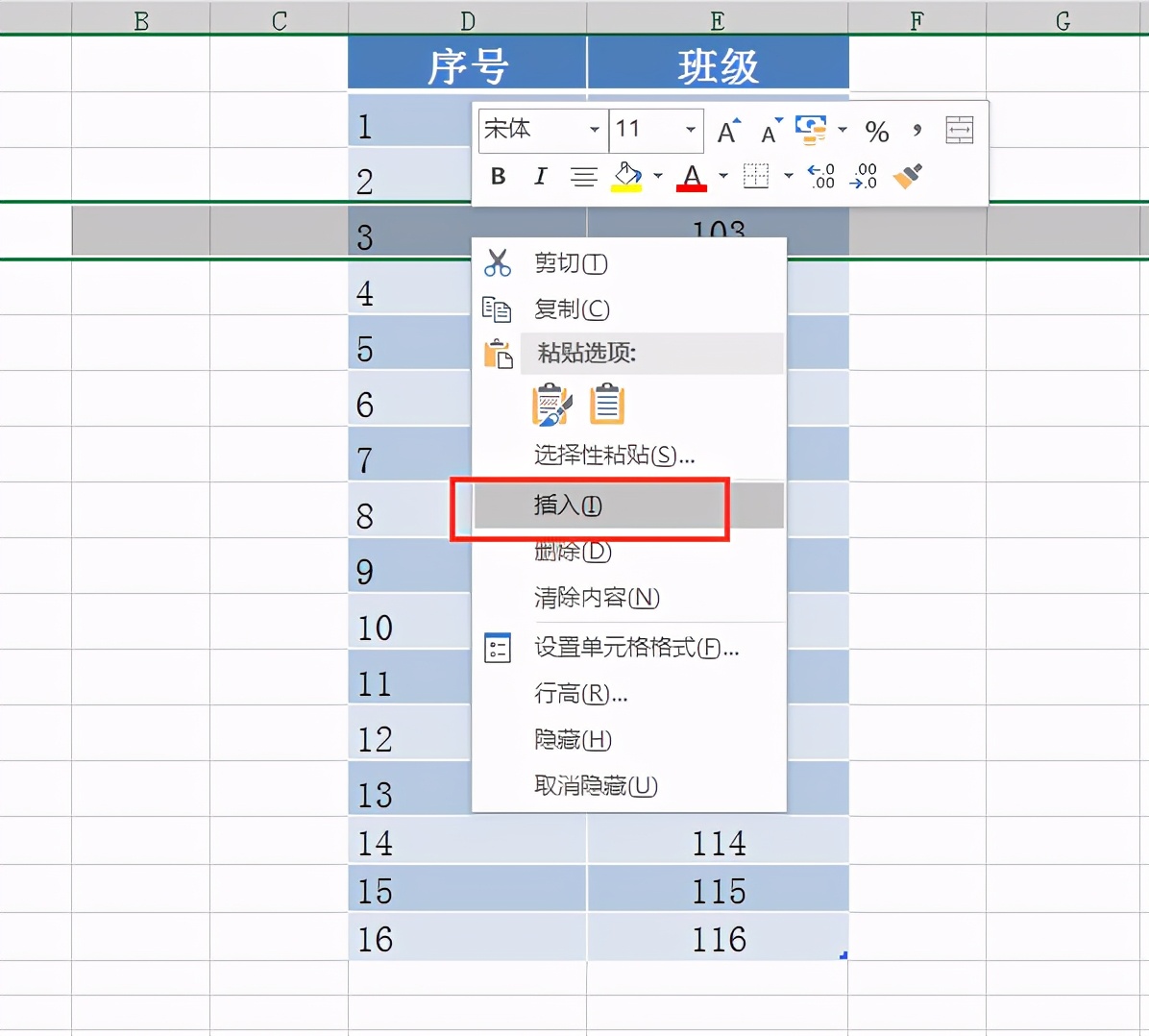The width and height of the screenshot is (1149, 1036).
Task: Open 设置单元格格式 from the context menu
Action: pos(634,649)
